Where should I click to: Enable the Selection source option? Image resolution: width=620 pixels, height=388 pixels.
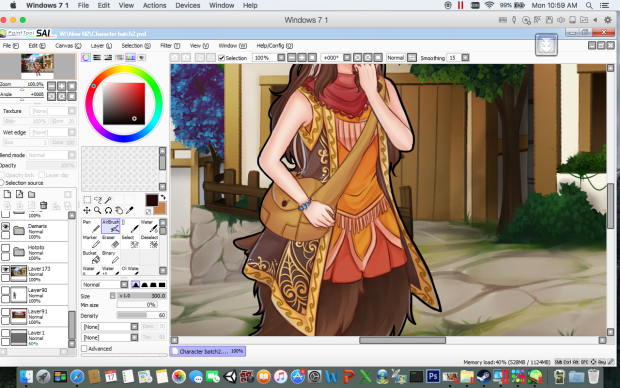(2, 183)
